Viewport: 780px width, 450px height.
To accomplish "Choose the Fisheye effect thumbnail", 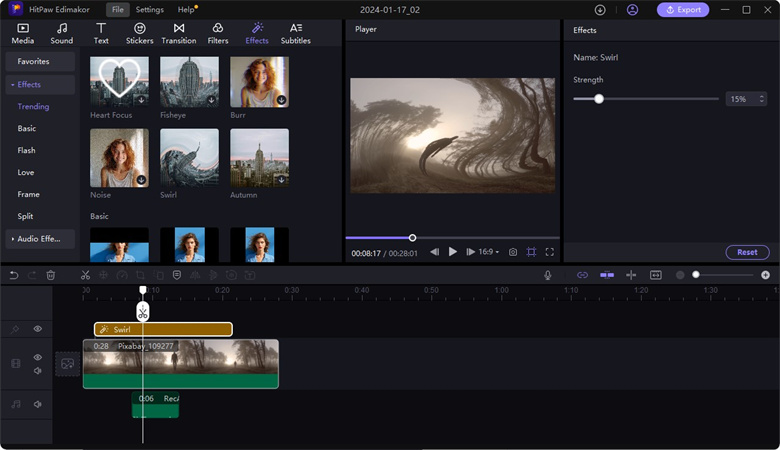I will 189,82.
